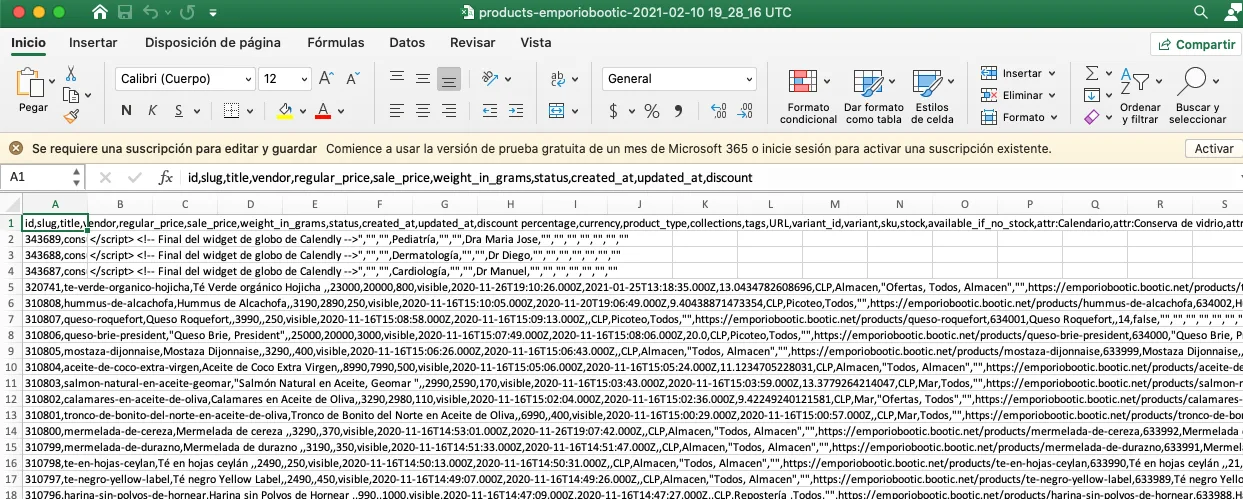Click the Clear eraser icon
Screen dimensions: 1243x499
point(1091,117)
